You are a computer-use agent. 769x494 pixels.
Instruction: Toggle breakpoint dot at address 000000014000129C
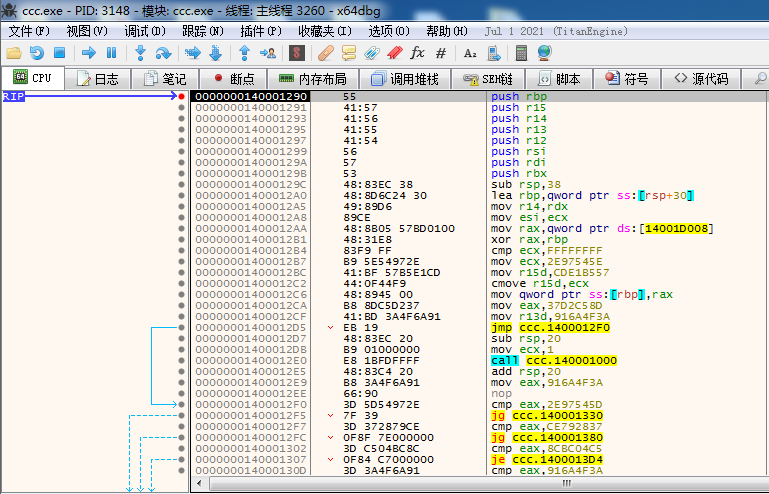(181, 184)
